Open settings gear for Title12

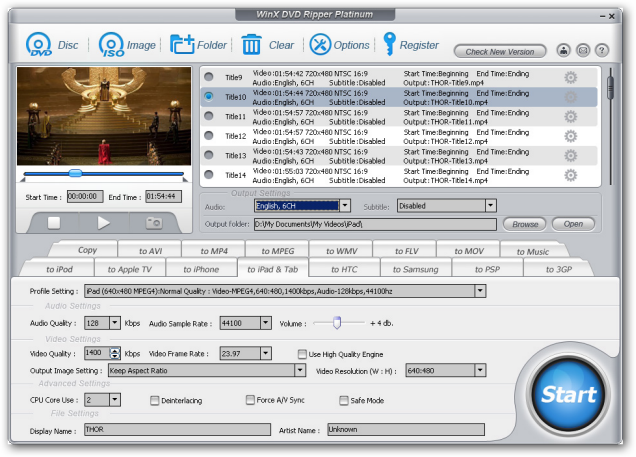coord(571,136)
